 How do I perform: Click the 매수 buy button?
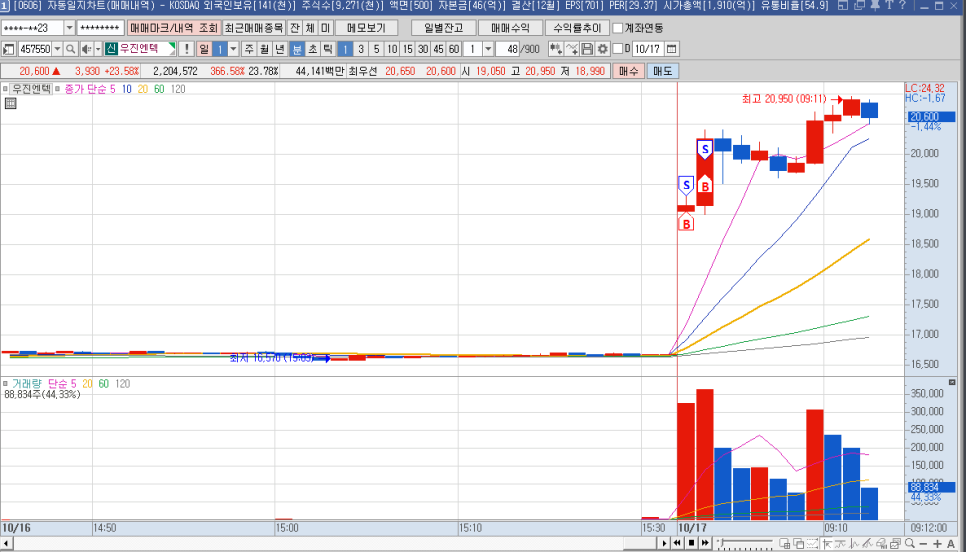point(628,71)
